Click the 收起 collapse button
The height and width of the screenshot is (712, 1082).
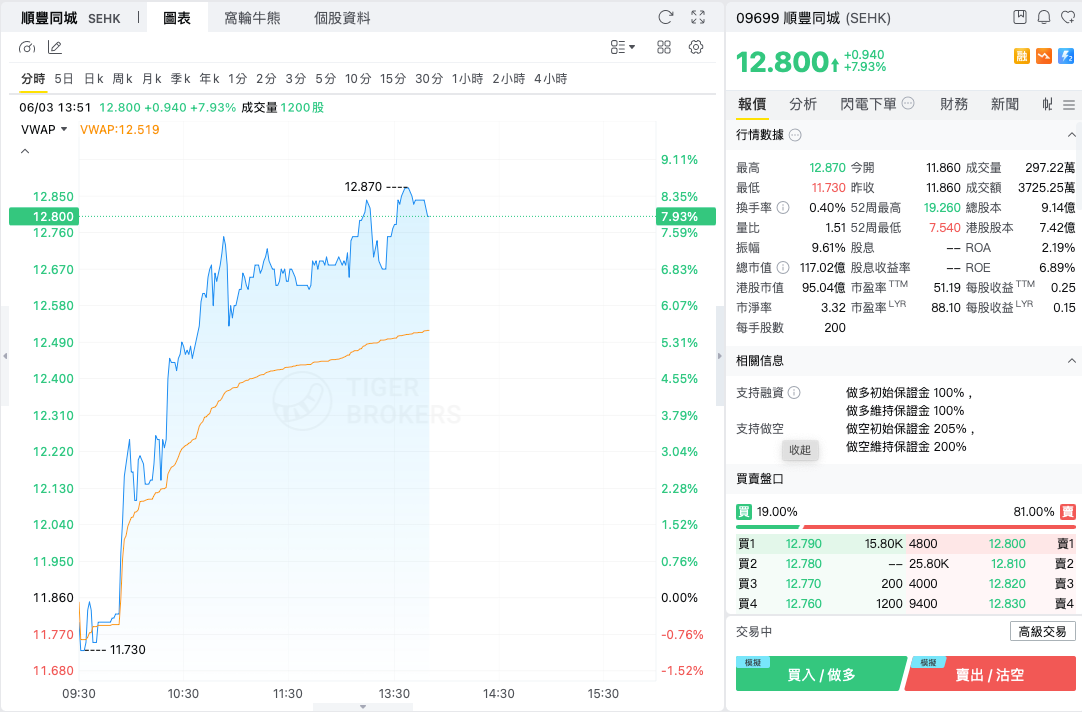pyautogui.click(x=800, y=450)
